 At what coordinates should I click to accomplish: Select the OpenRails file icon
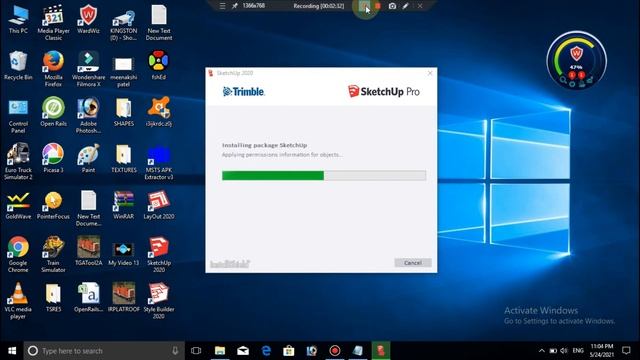tap(89, 298)
